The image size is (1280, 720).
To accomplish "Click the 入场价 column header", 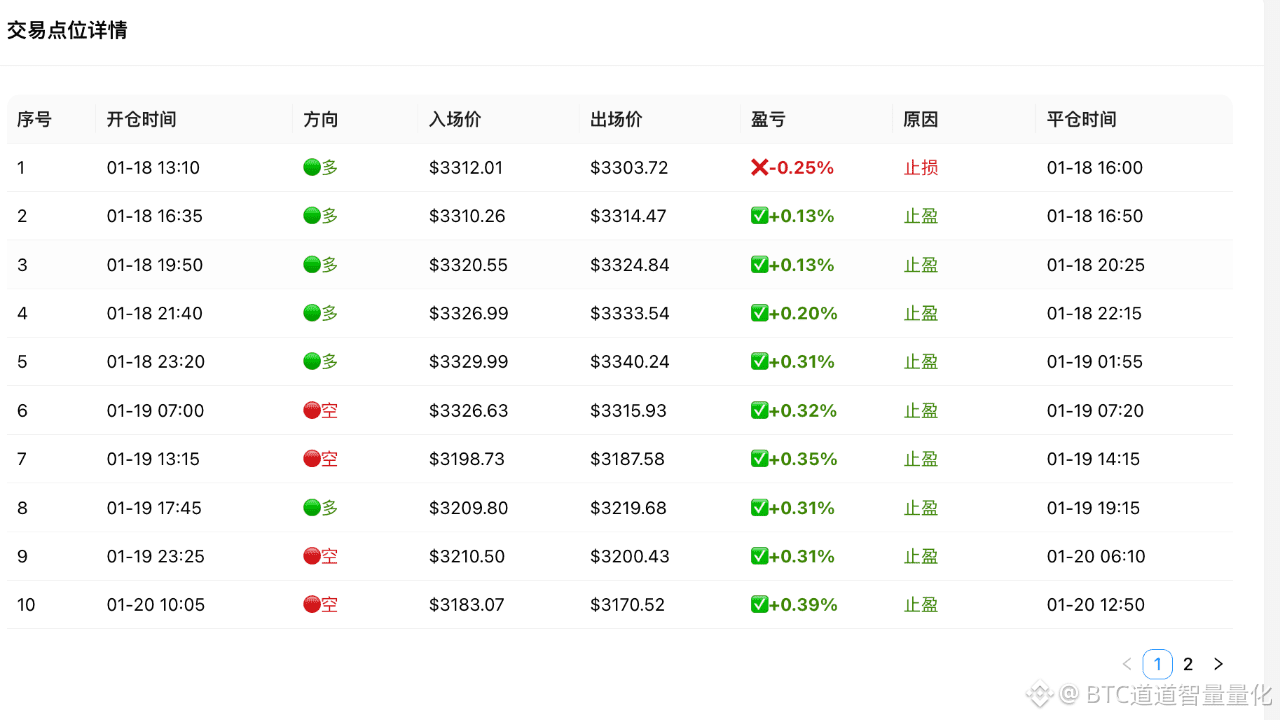I will coord(455,119).
